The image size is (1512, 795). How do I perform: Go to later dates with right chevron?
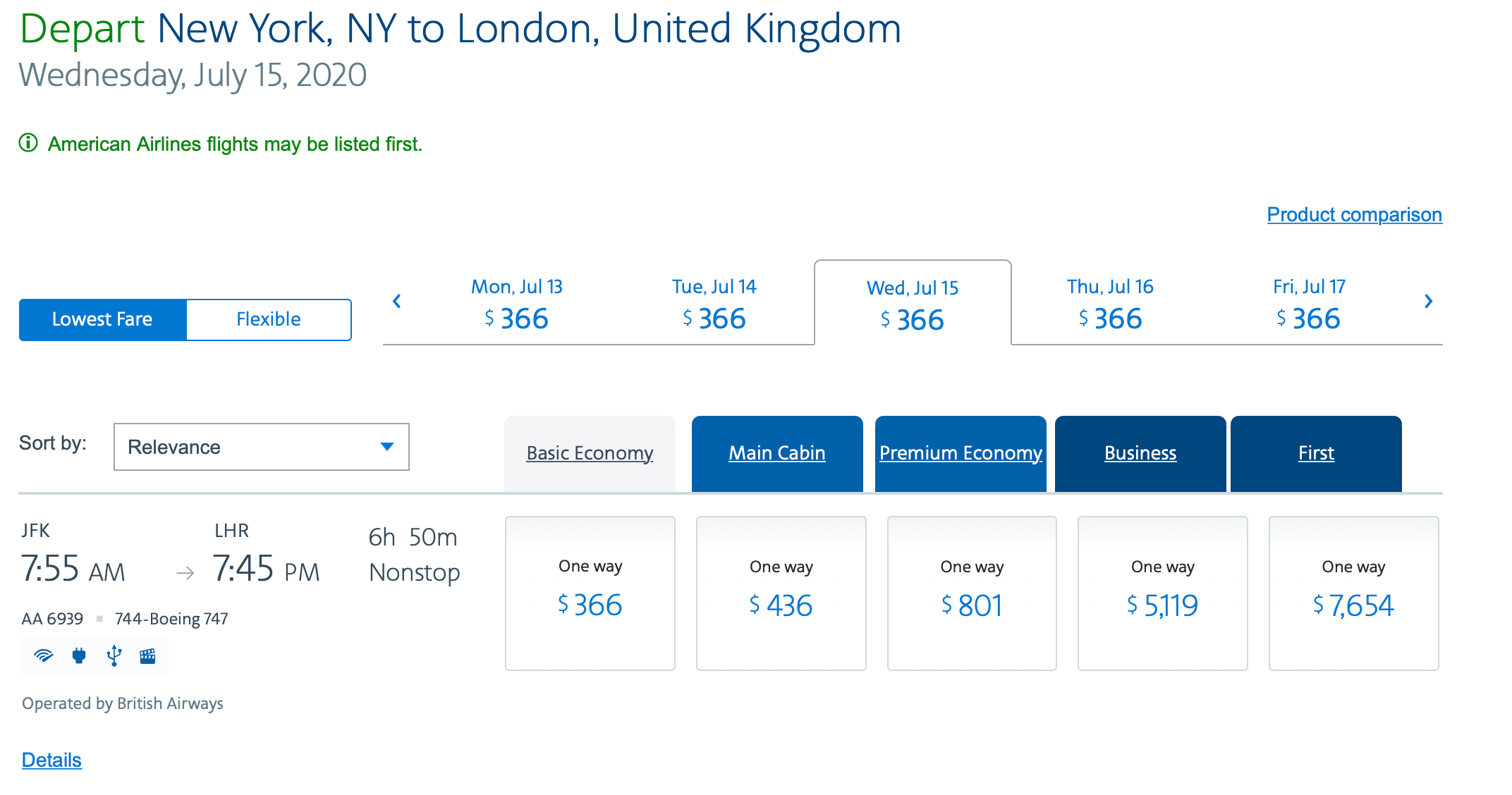[x=1428, y=302]
